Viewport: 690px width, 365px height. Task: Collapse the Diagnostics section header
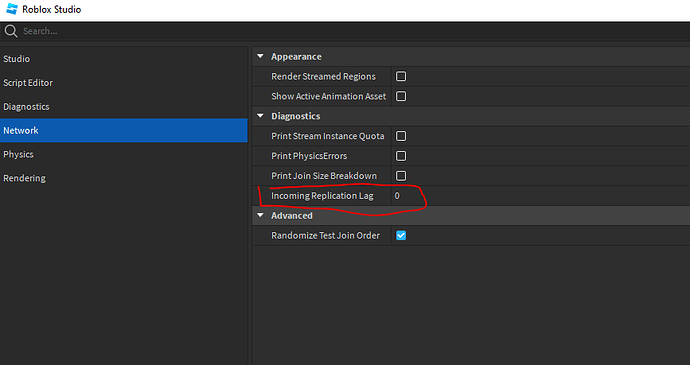(261, 116)
